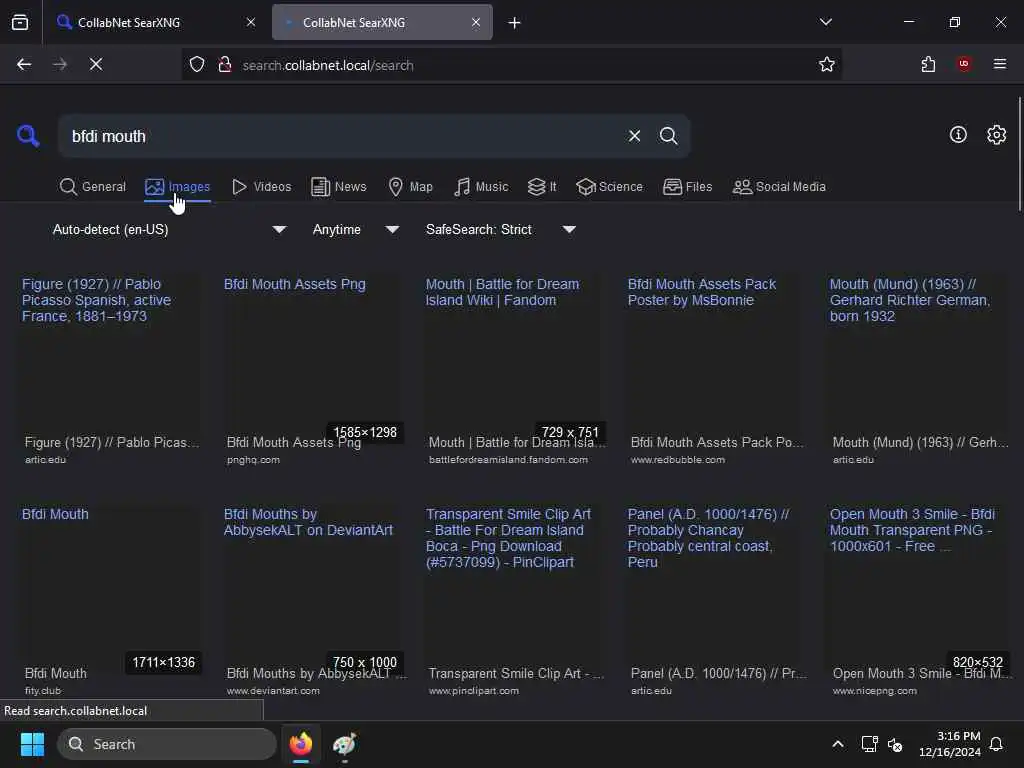The height and width of the screenshot is (768, 1024).
Task: List all tabs dropdown arrow
Action: 825,22
